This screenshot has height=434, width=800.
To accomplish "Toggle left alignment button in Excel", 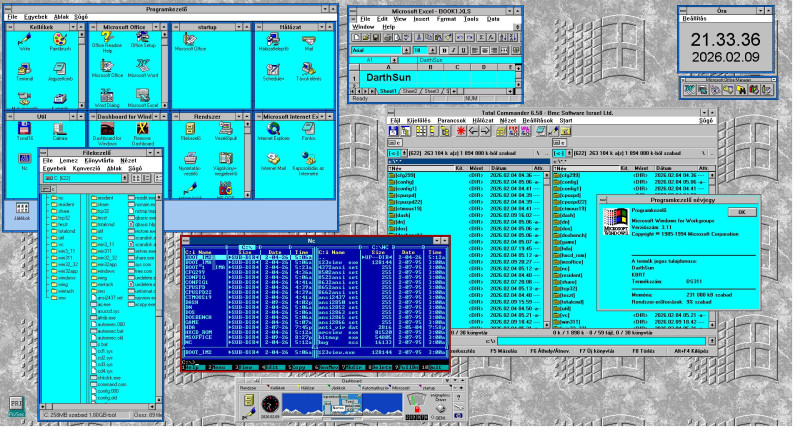I will pyautogui.click(x=475, y=50).
